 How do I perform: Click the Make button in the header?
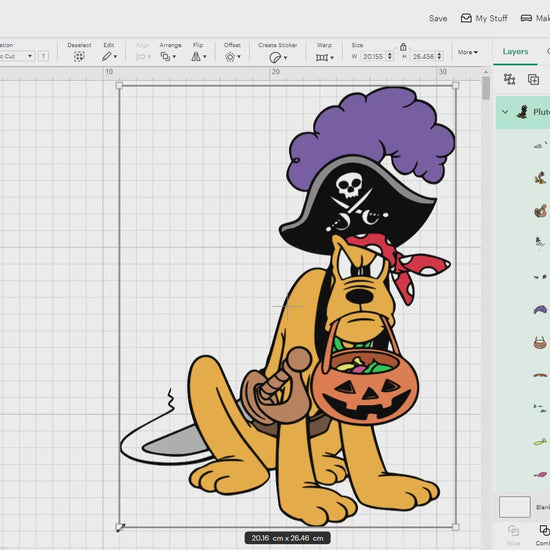click(x=535, y=18)
